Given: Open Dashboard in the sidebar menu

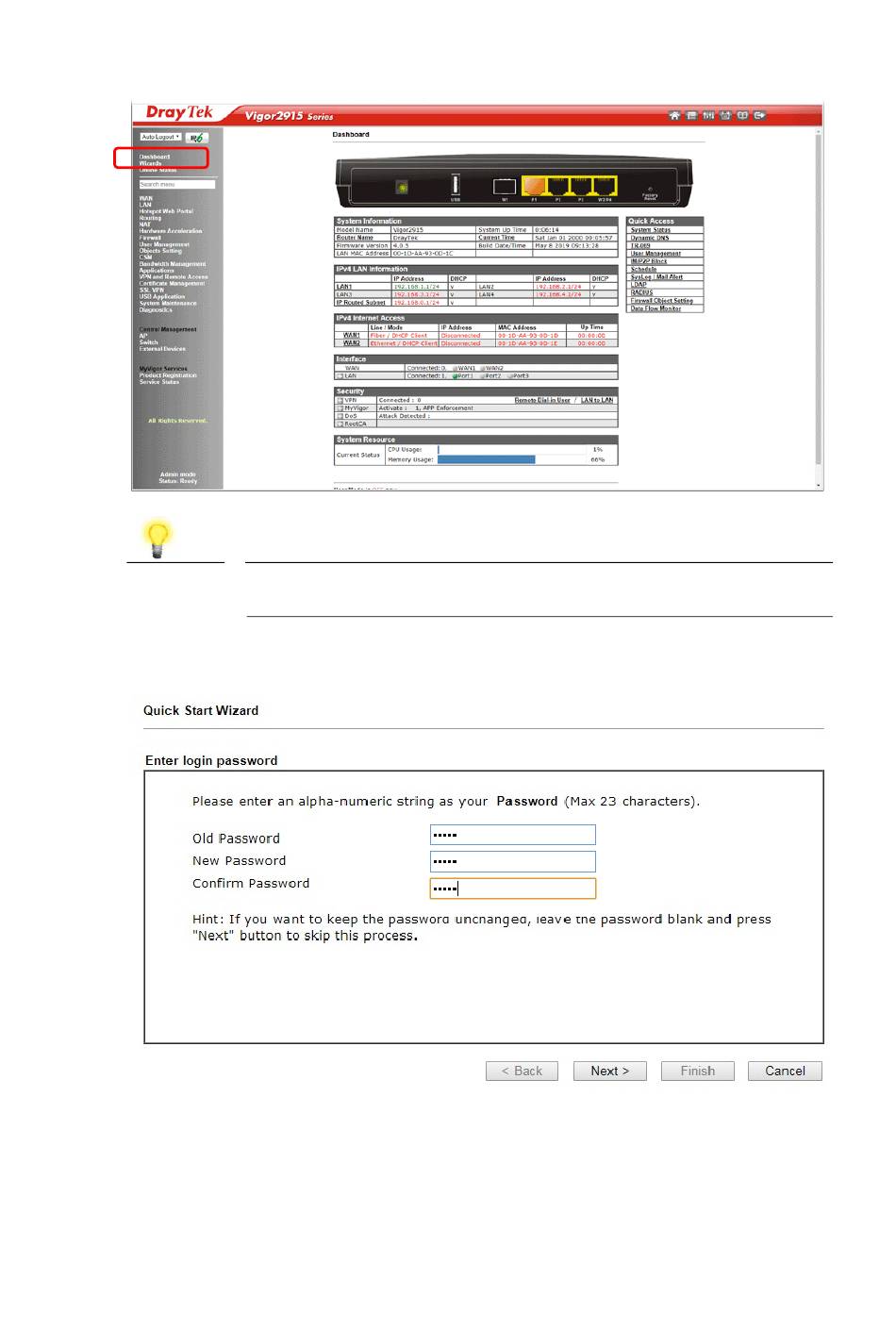Looking at the screenshot, I should coord(155,157).
